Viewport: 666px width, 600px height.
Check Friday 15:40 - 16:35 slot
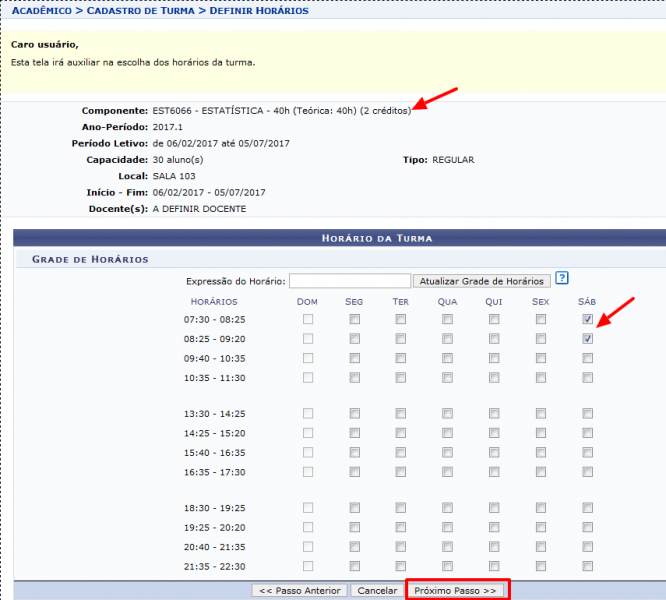click(x=541, y=453)
